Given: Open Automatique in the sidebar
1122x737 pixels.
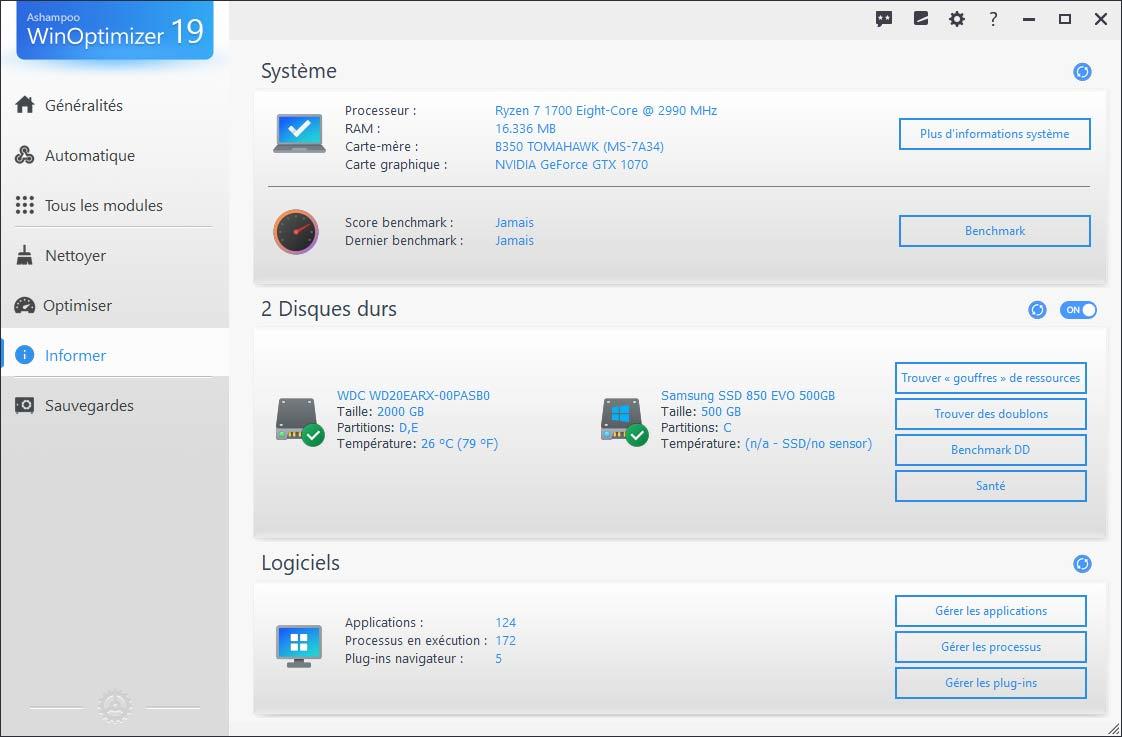Looking at the screenshot, I should tap(114, 155).
